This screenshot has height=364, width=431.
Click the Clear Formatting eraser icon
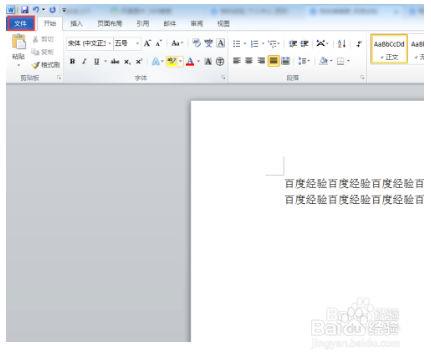point(197,43)
